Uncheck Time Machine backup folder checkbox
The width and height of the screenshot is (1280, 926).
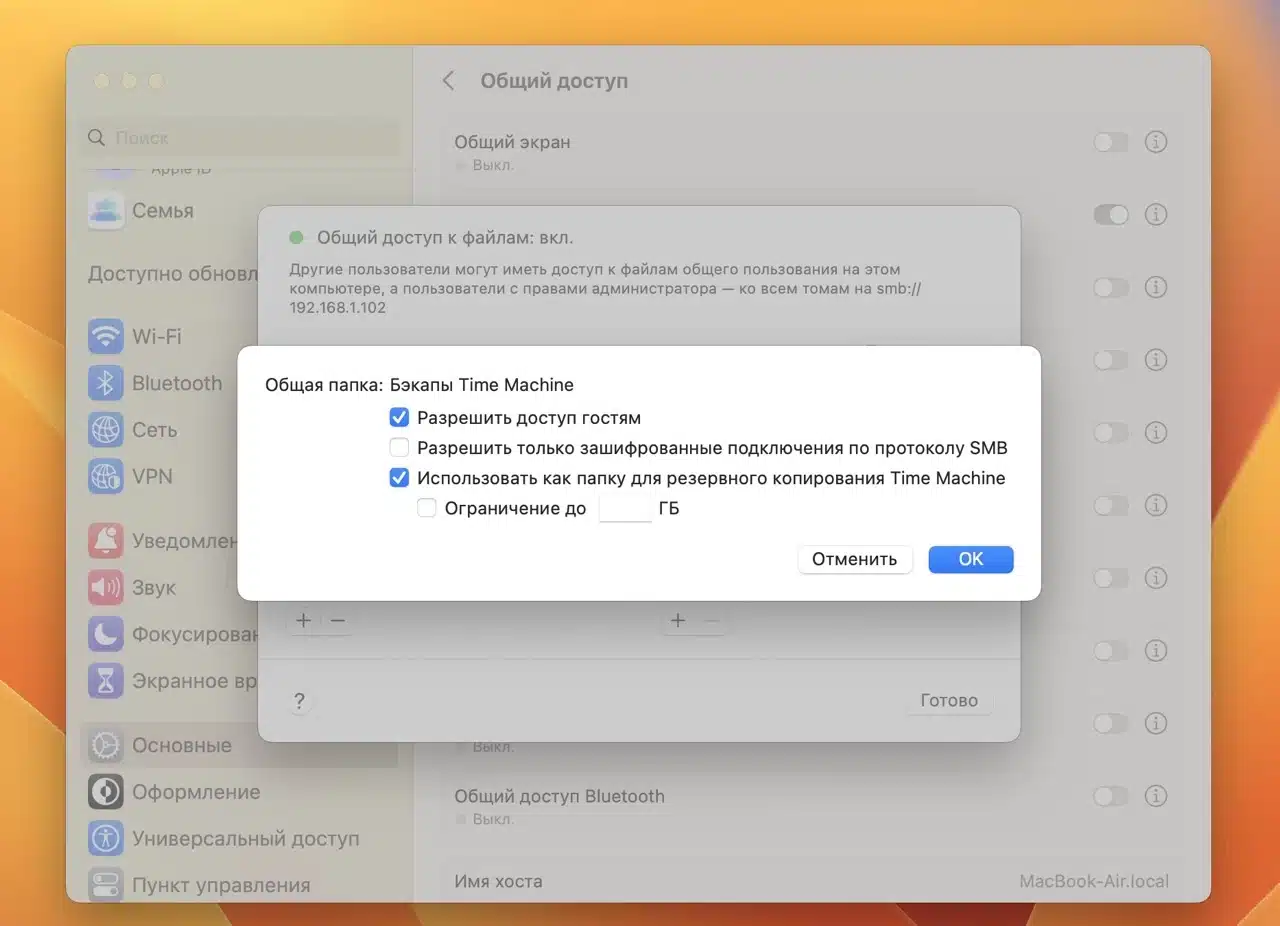(x=399, y=478)
